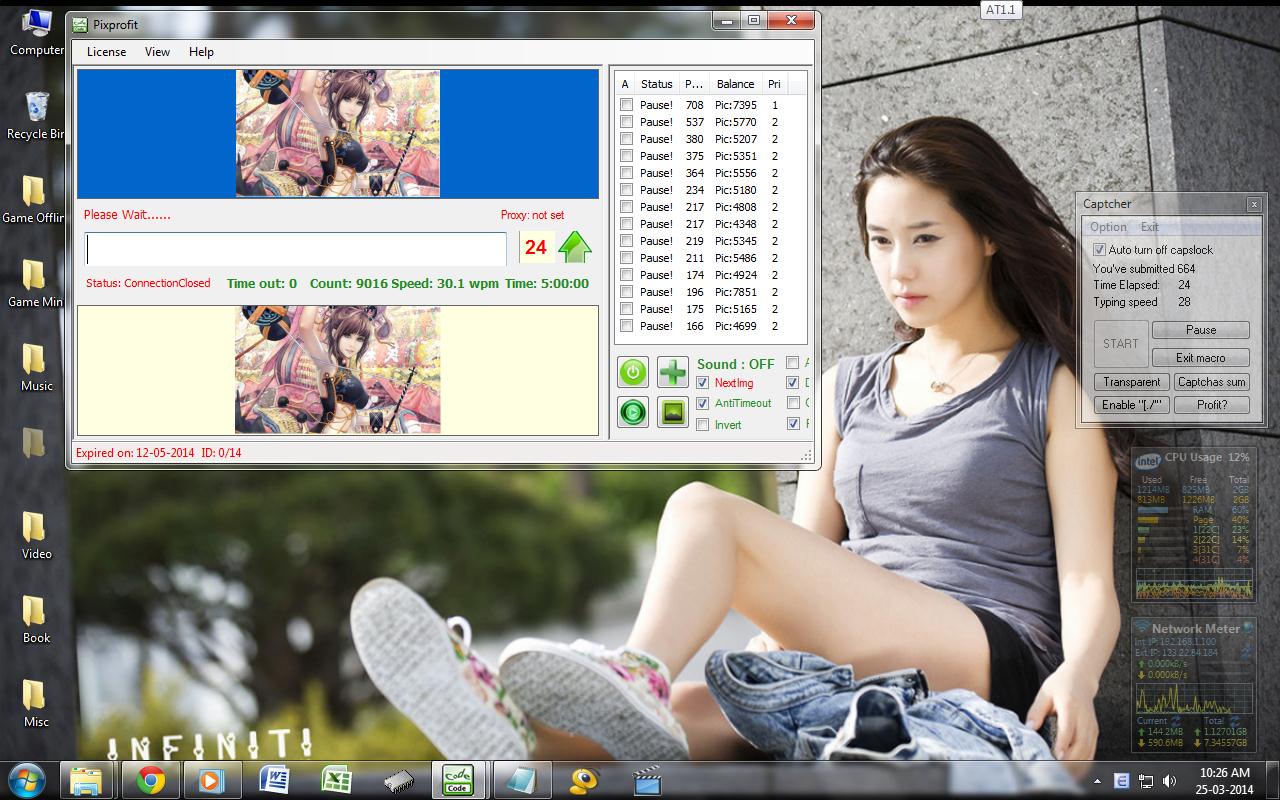Check the box for row Pic:5207
The image size is (1280, 800).
pyautogui.click(x=626, y=139)
